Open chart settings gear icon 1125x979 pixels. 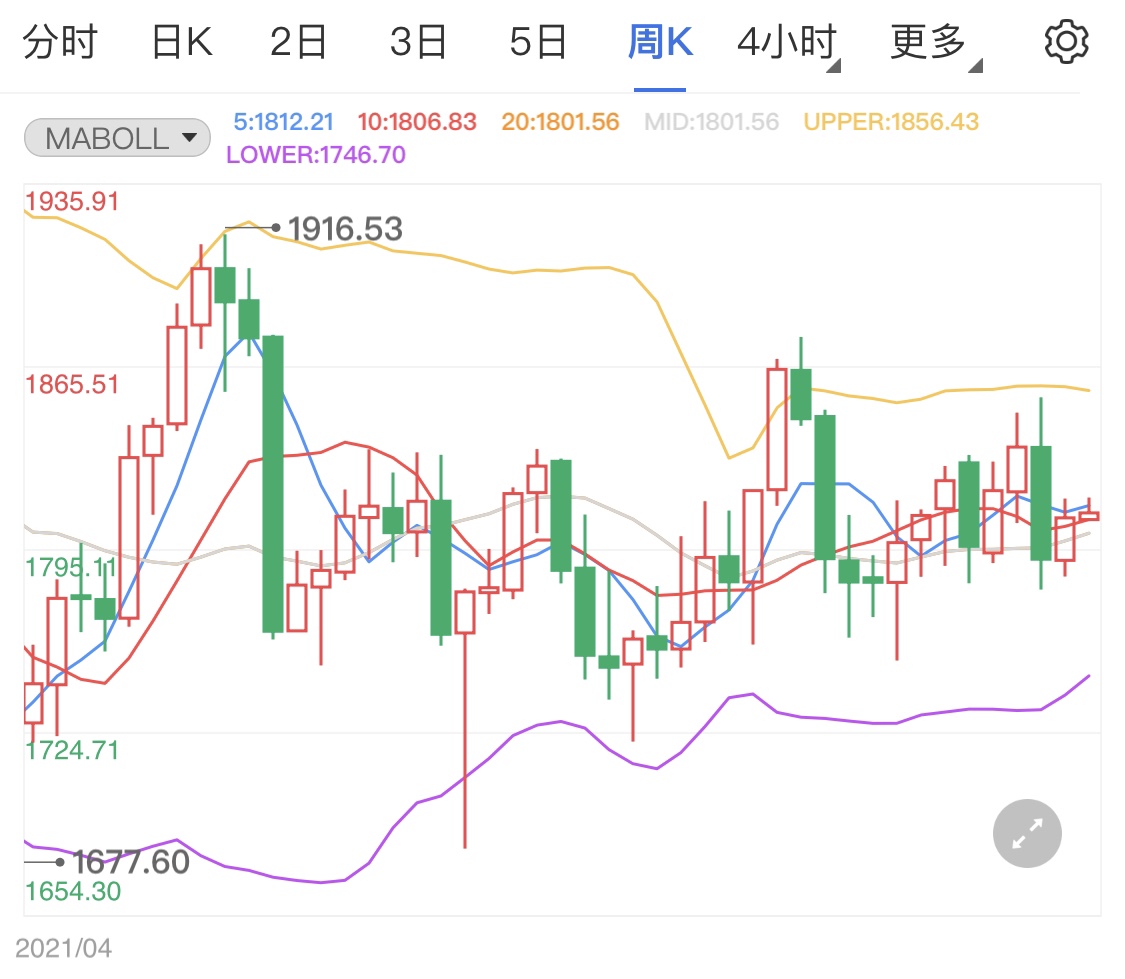tap(1066, 42)
